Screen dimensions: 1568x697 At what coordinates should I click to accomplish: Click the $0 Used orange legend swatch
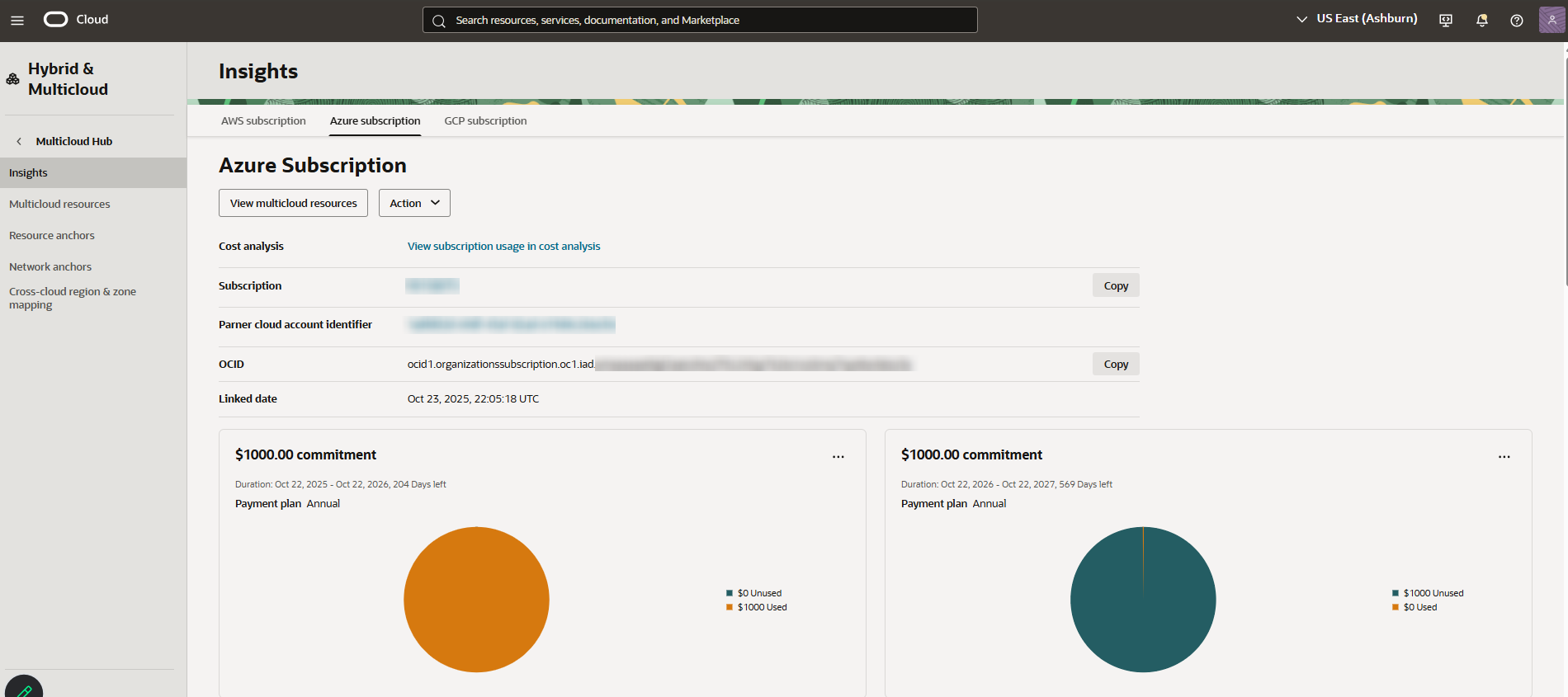1396,607
